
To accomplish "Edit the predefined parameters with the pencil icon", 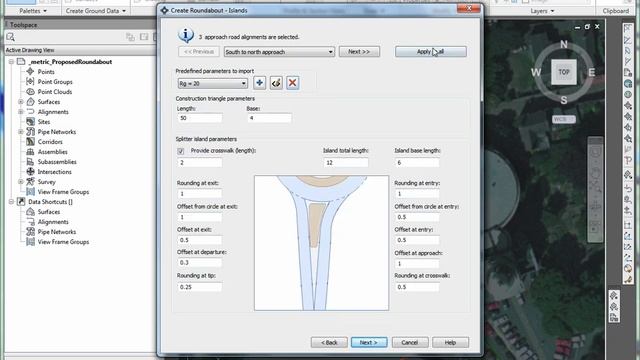I will pos(276,83).
